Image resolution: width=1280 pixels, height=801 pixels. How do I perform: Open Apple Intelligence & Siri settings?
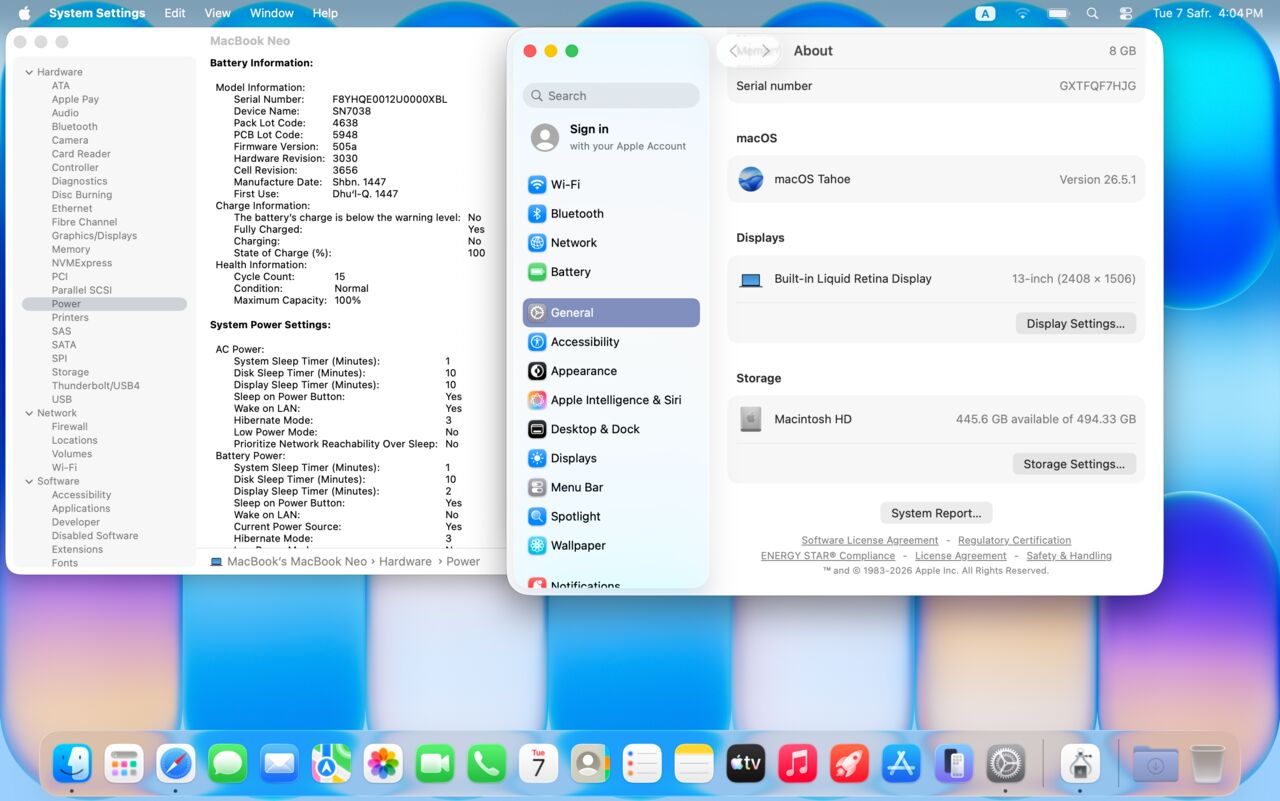[x=611, y=399]
